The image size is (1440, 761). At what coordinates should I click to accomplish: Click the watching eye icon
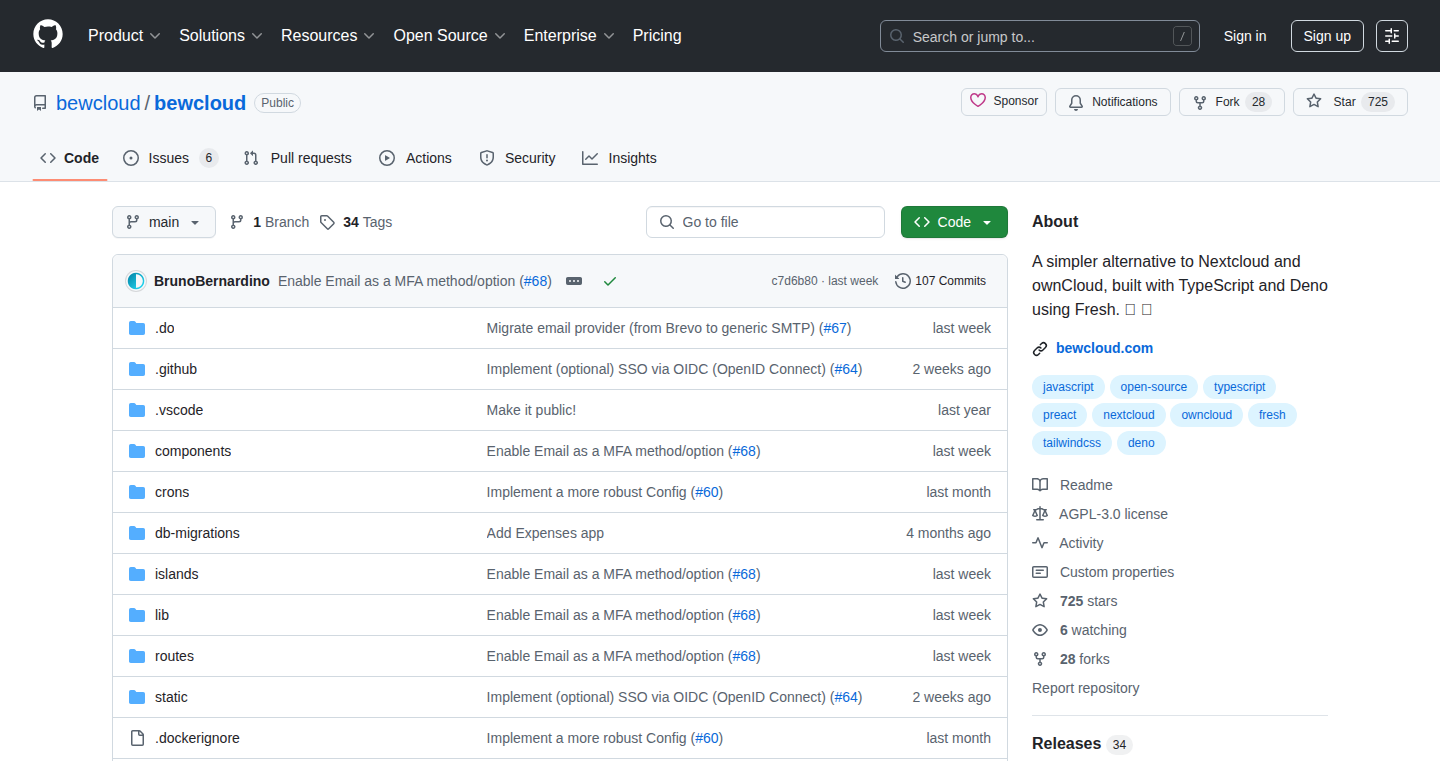[1040, 630]
